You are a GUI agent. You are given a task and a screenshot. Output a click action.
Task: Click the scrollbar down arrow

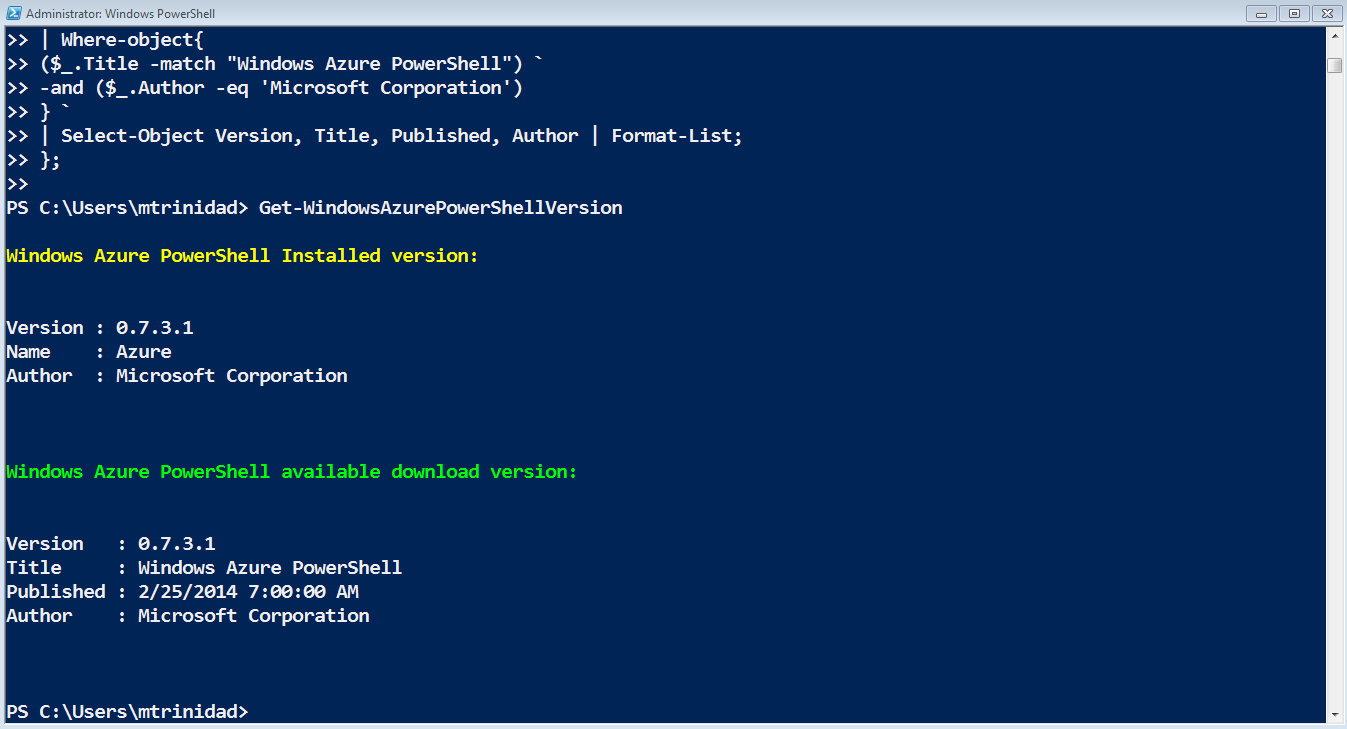(1334, 714)
